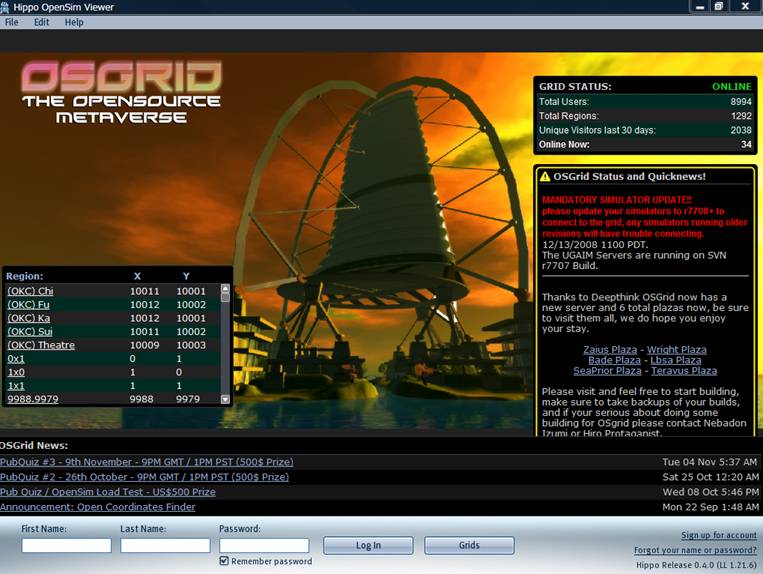
Task: Visit the SeaPrior Plaza link
Action: pos(607,371)
